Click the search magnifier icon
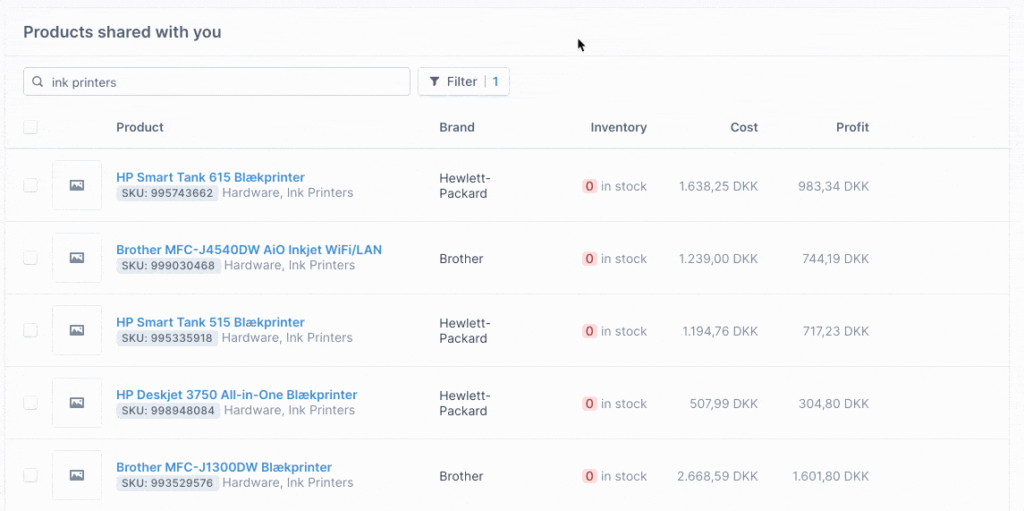Viewport: 1024px width, 511px height. point(38,82)
